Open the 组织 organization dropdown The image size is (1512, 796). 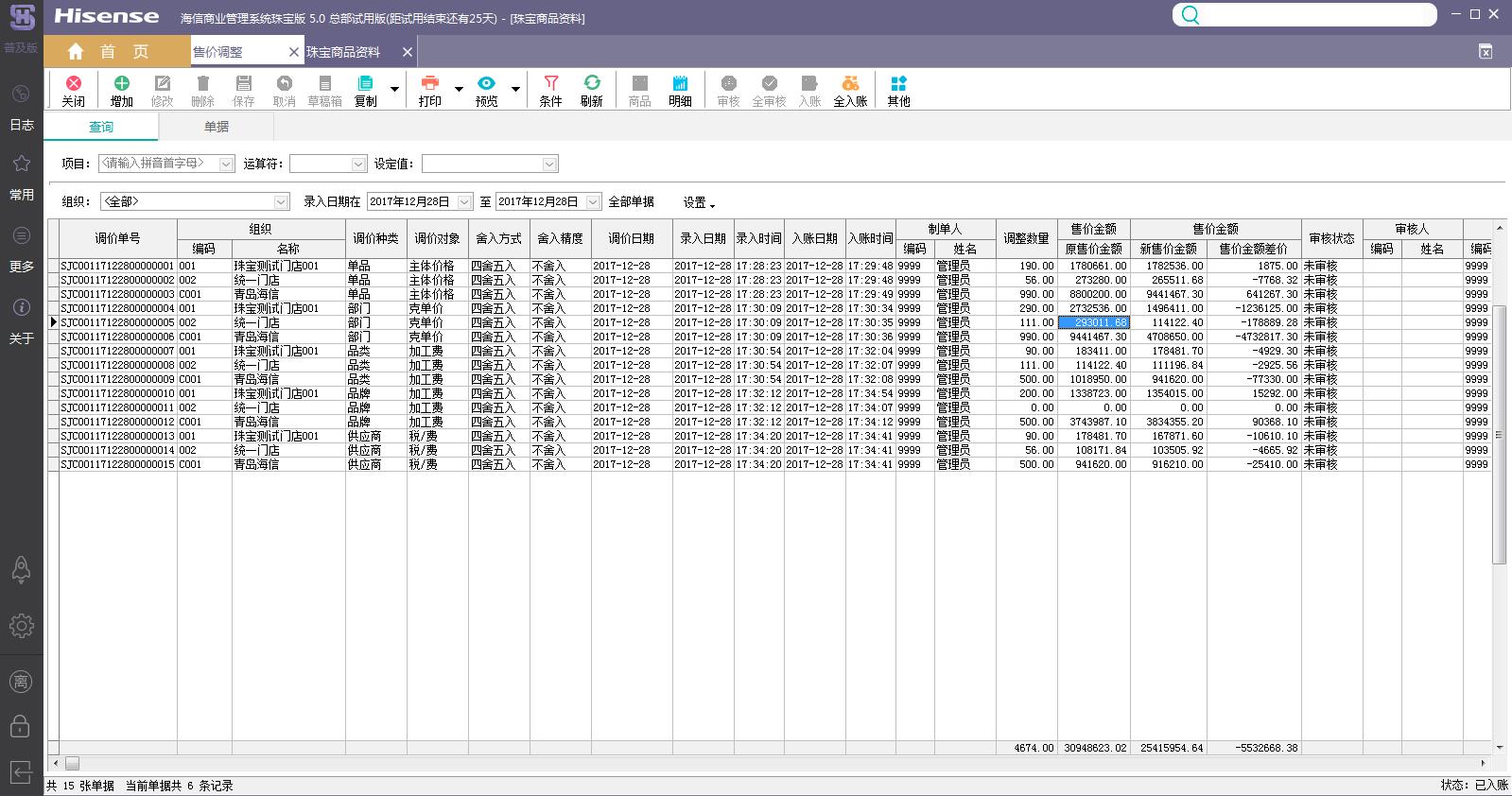[x=281, y=202]
